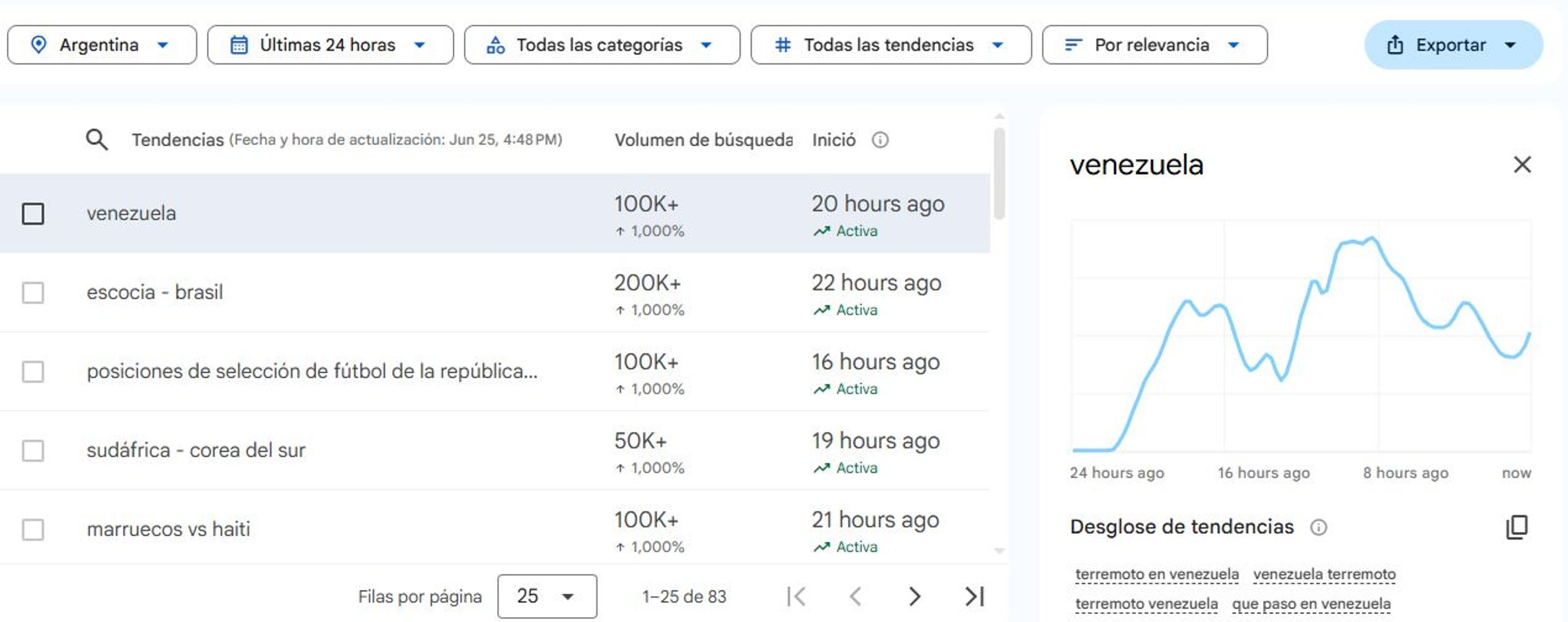
Task: Click the location pin icon on Argentina filter
Action: (x=39, y=45)
